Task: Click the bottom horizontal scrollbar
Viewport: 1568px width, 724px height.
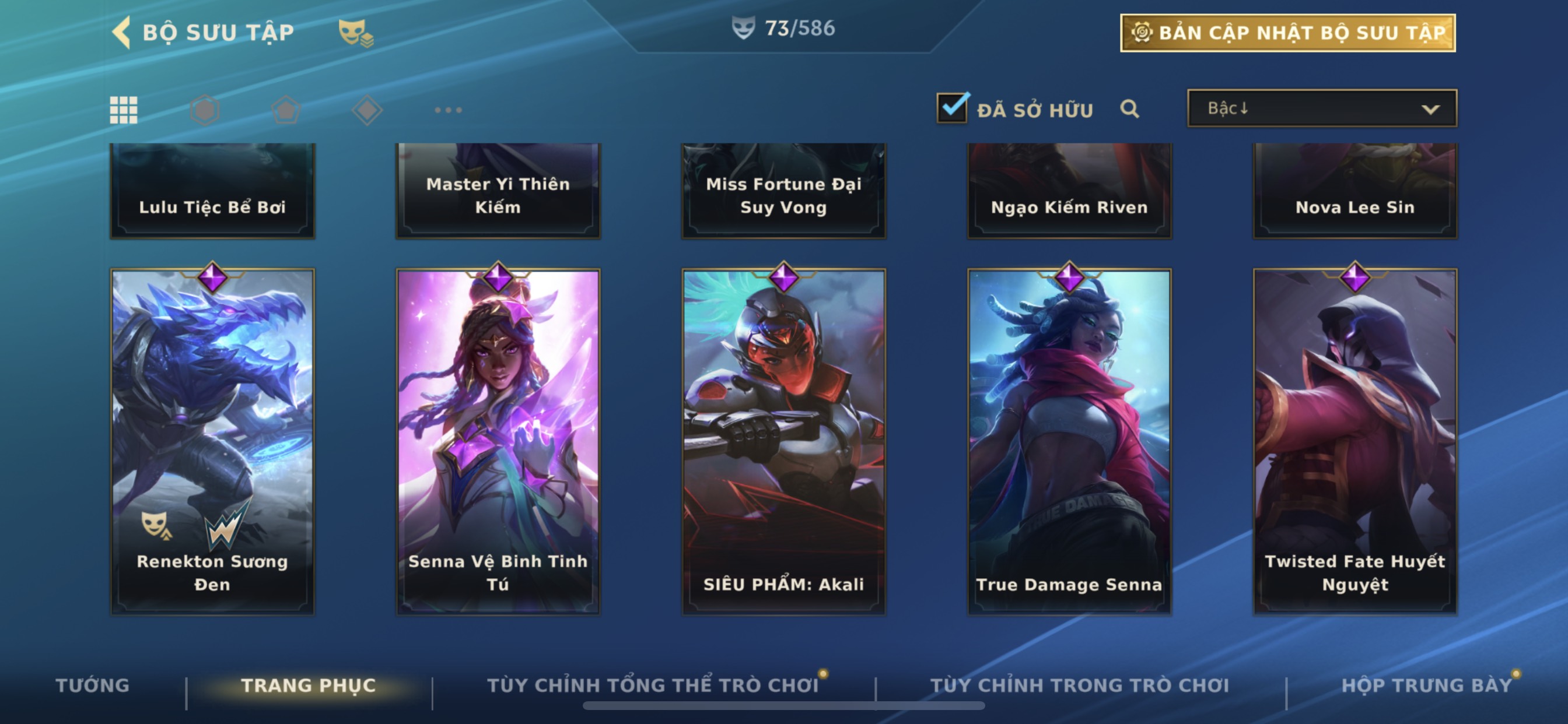Action: coord(783,706)
